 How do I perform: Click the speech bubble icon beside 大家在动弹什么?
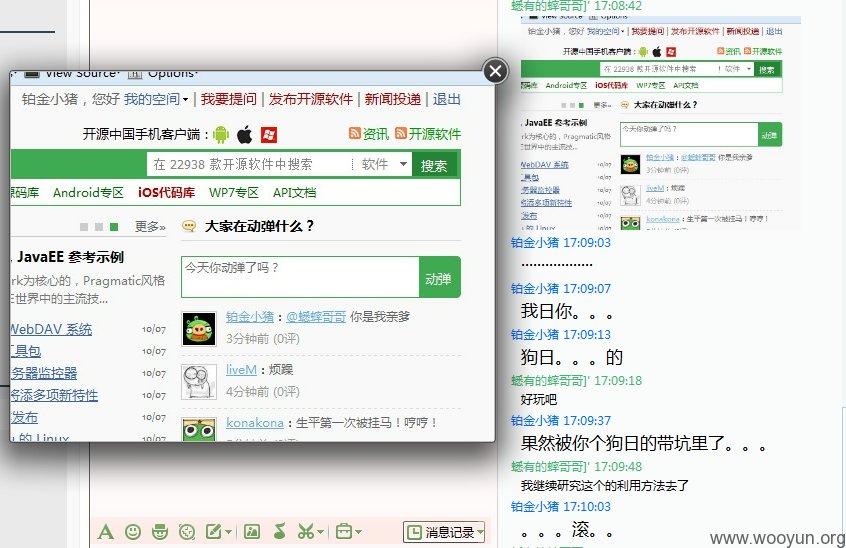(x=189, y=226)
